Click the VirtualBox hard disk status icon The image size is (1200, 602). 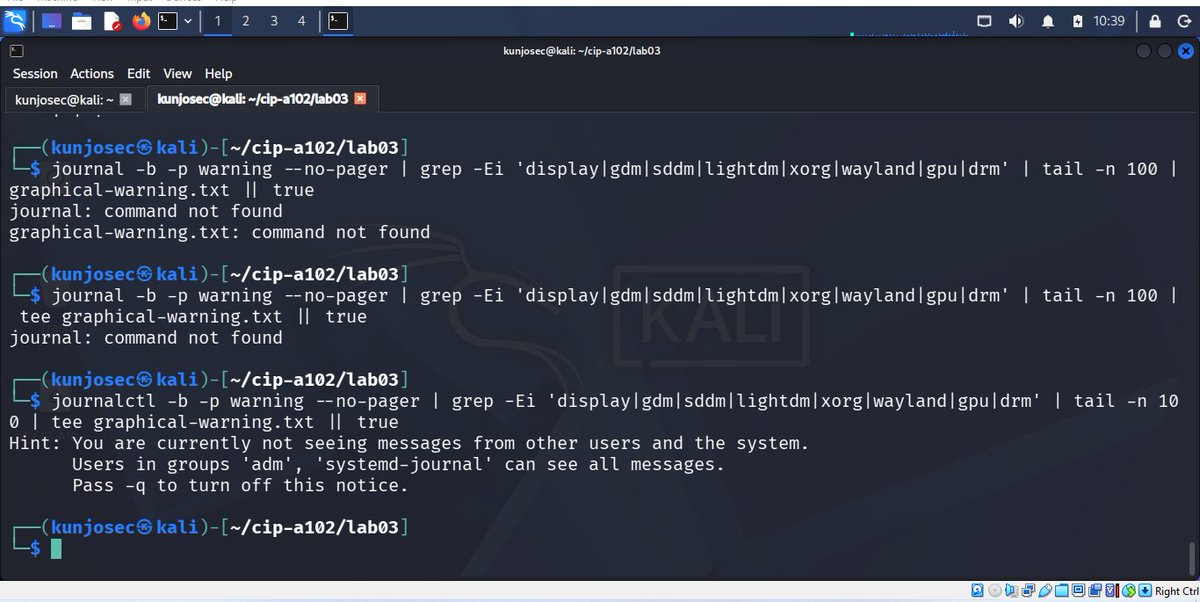pyautogui.click(x=977, y=591)
